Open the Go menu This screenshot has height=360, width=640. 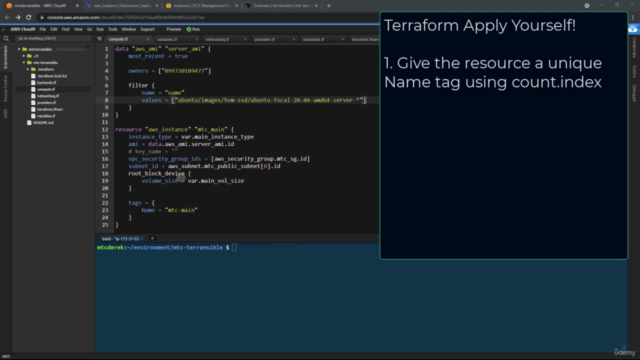tap(89, 29)
